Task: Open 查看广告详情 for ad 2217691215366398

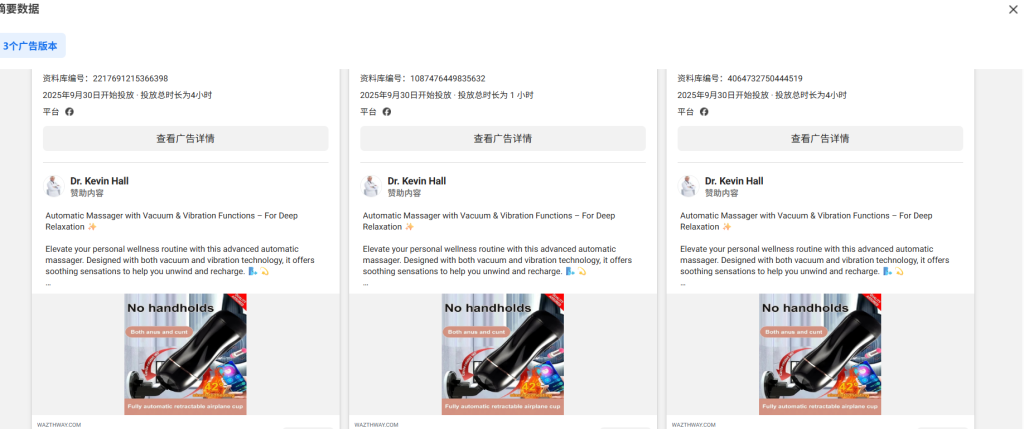Action: point(185,139)
